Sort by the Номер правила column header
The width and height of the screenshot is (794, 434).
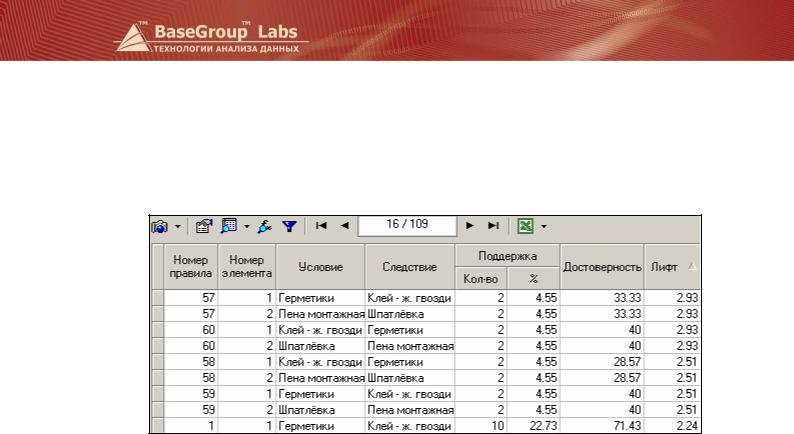pos(191,267)
